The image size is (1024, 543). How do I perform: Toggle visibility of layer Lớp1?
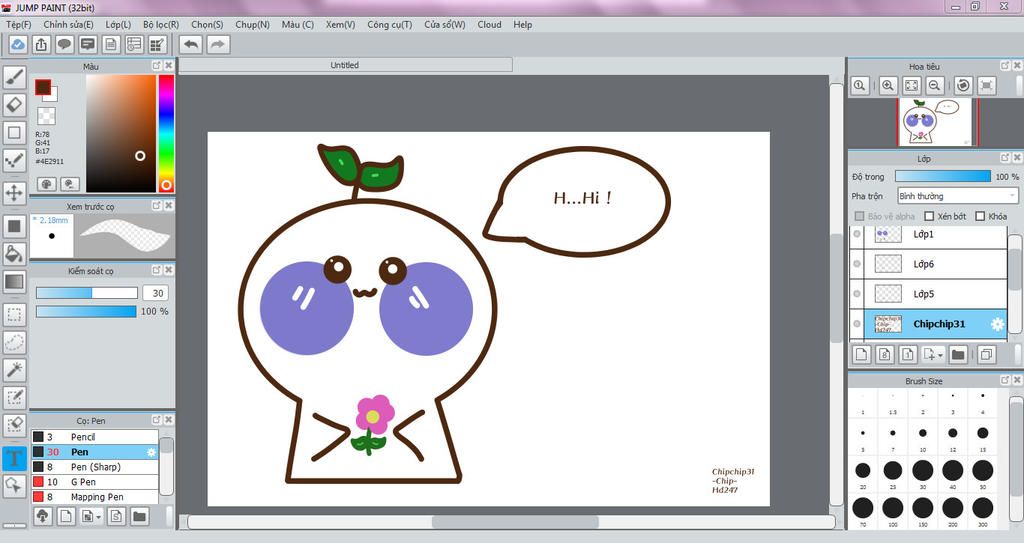coord(857,234)
